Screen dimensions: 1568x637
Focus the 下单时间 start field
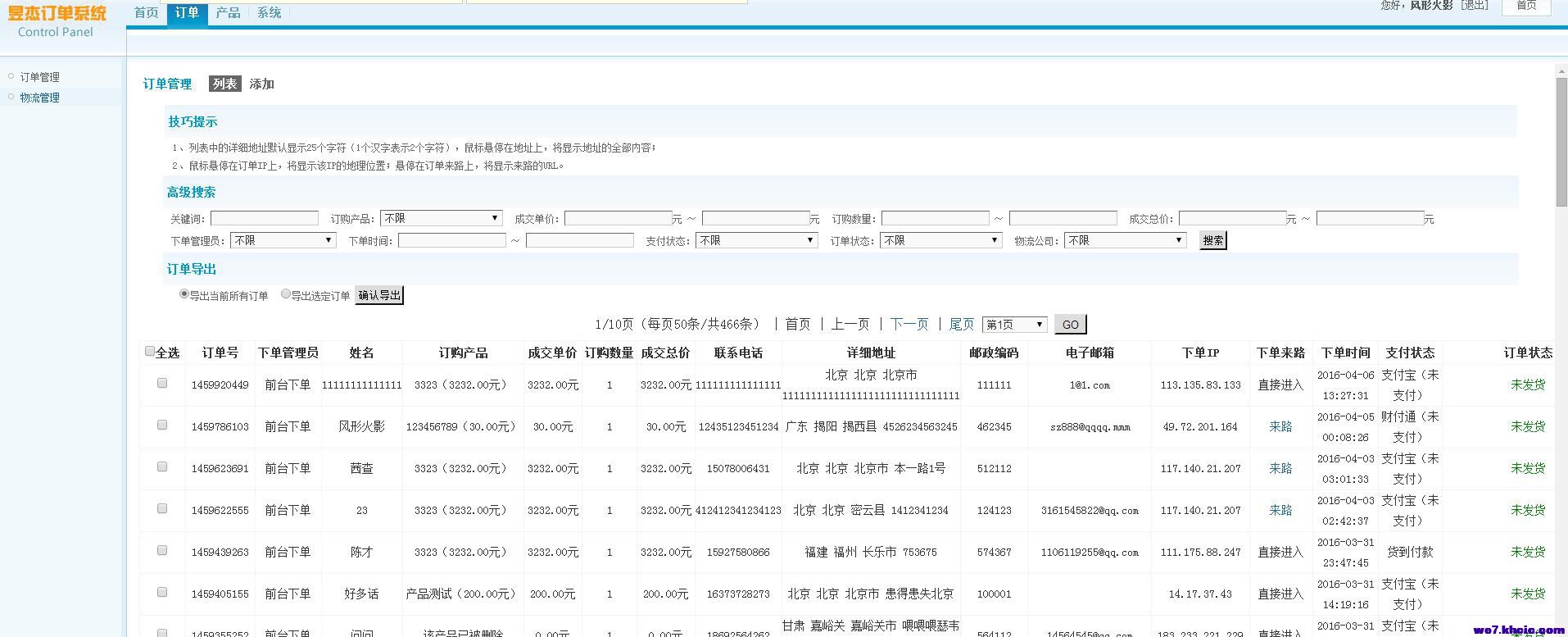click(452, 240)
